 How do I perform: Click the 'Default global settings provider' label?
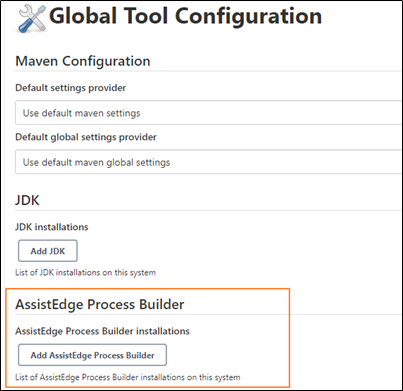pos(86,137)
